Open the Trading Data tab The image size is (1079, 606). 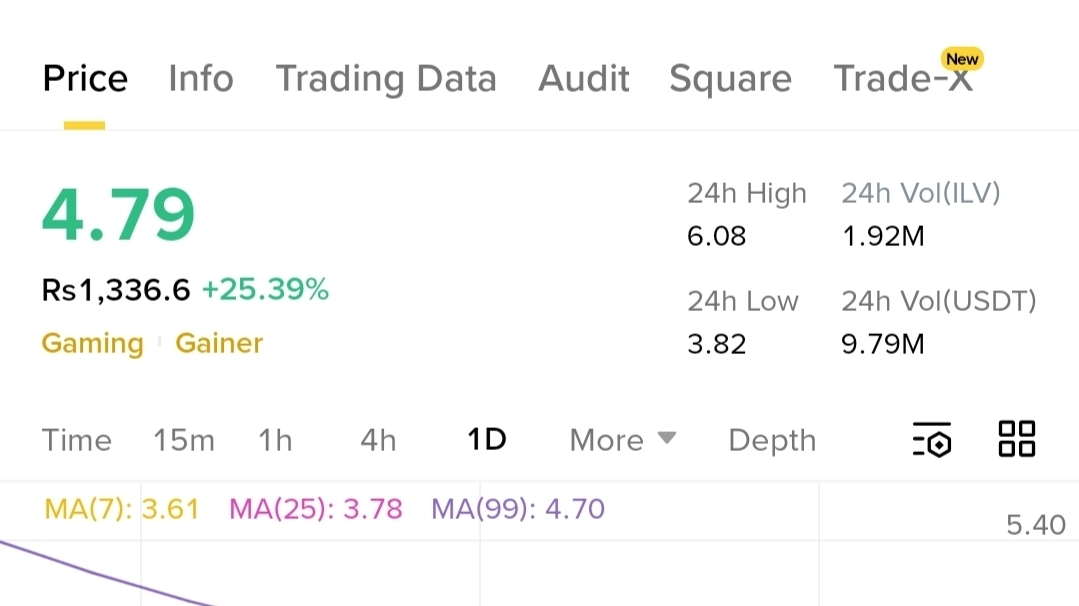(x=386, y=79)
